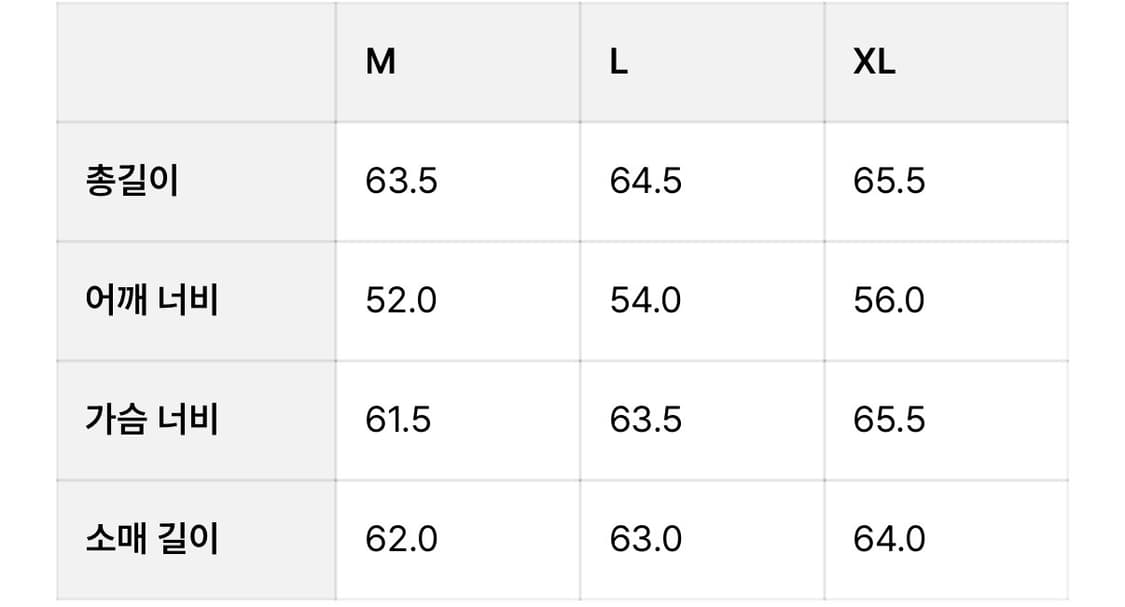Click the L 총길이 value 64.5
Image resolution: width=1125 pixels, height=607 pixels.
(645, 182)
